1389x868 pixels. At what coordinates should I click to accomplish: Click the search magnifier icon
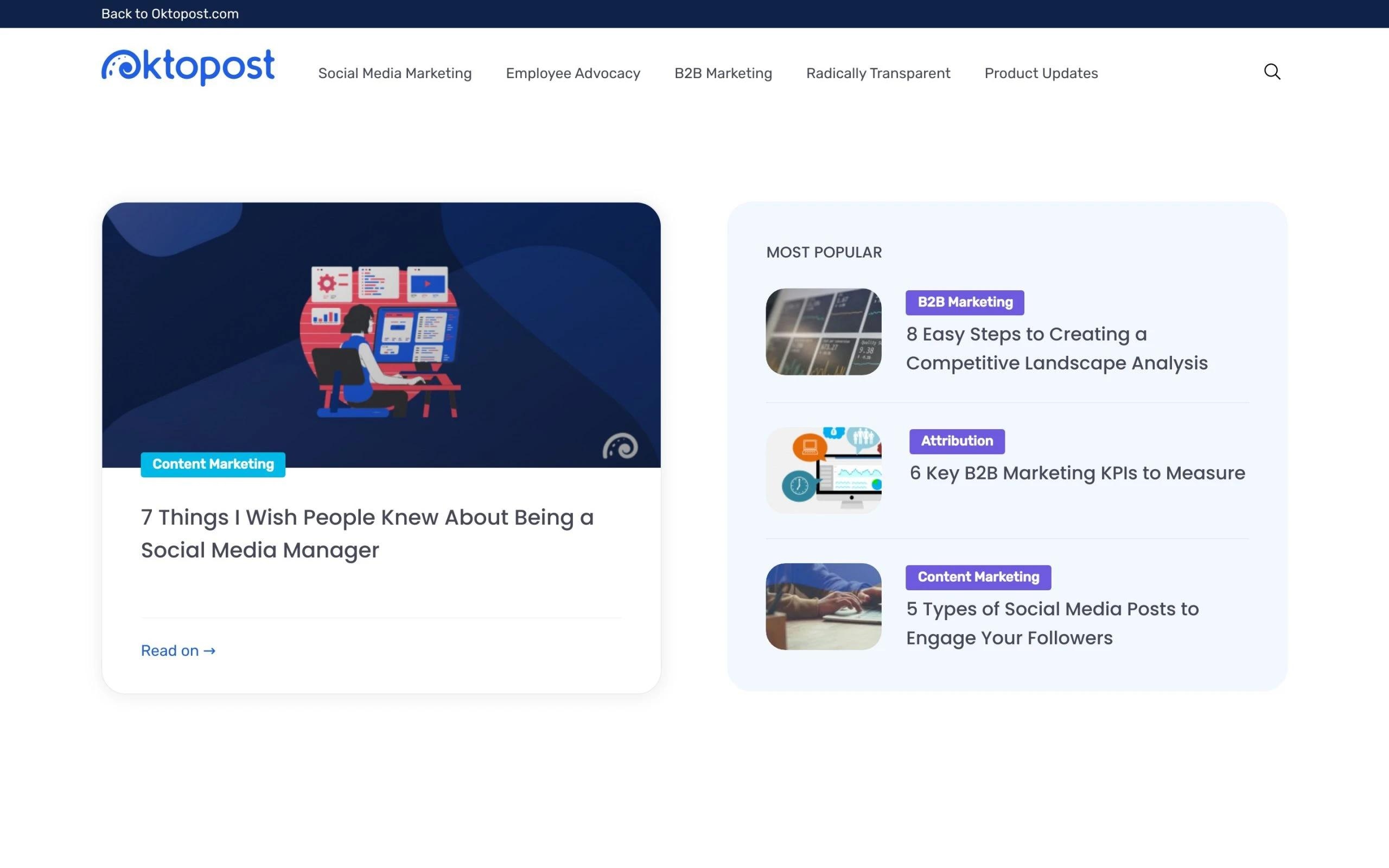tap(1272, 72)
